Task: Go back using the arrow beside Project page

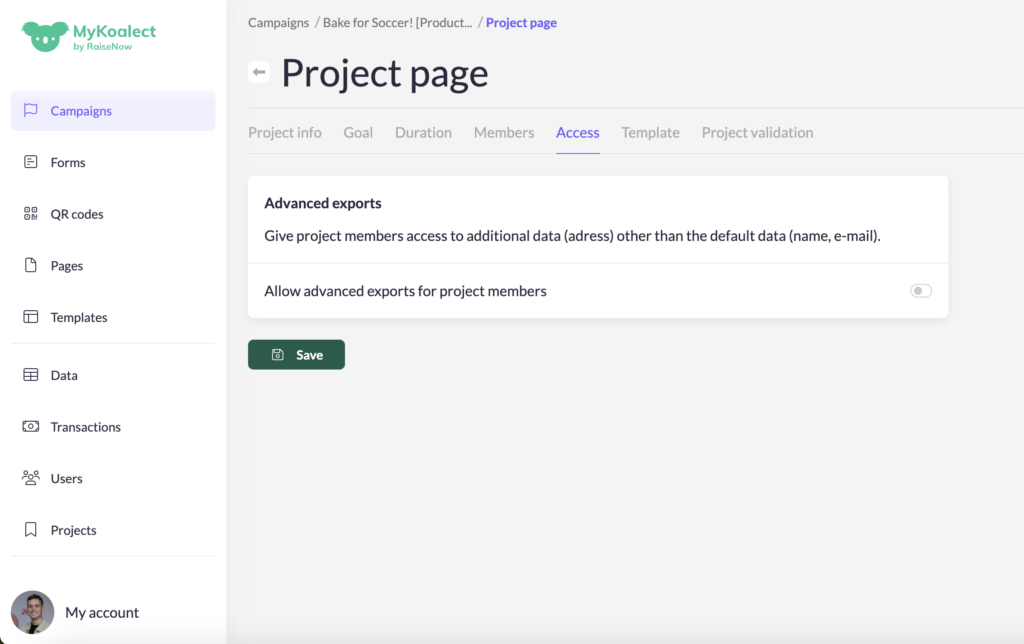Action: pos(259,72)
